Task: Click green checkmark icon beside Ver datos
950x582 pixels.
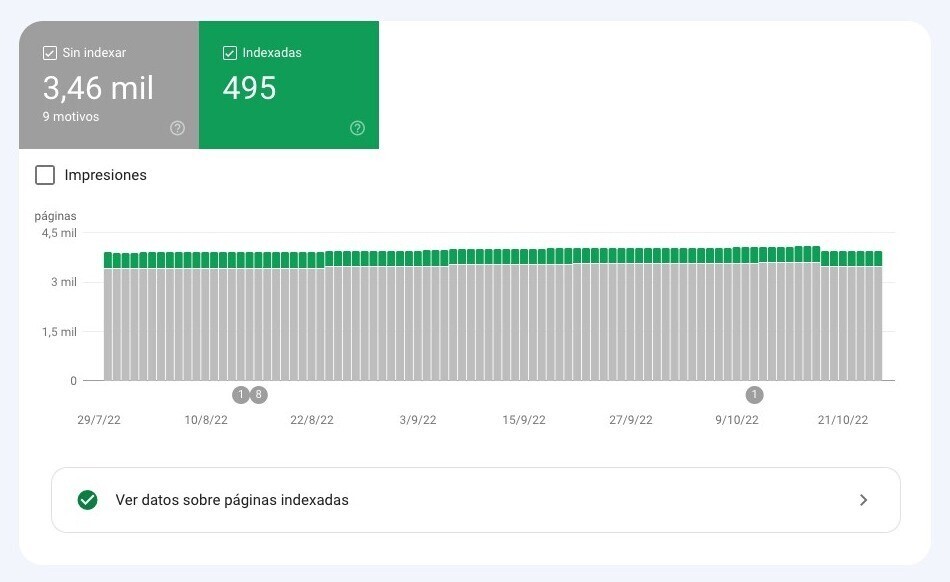Action: (88, 500)
